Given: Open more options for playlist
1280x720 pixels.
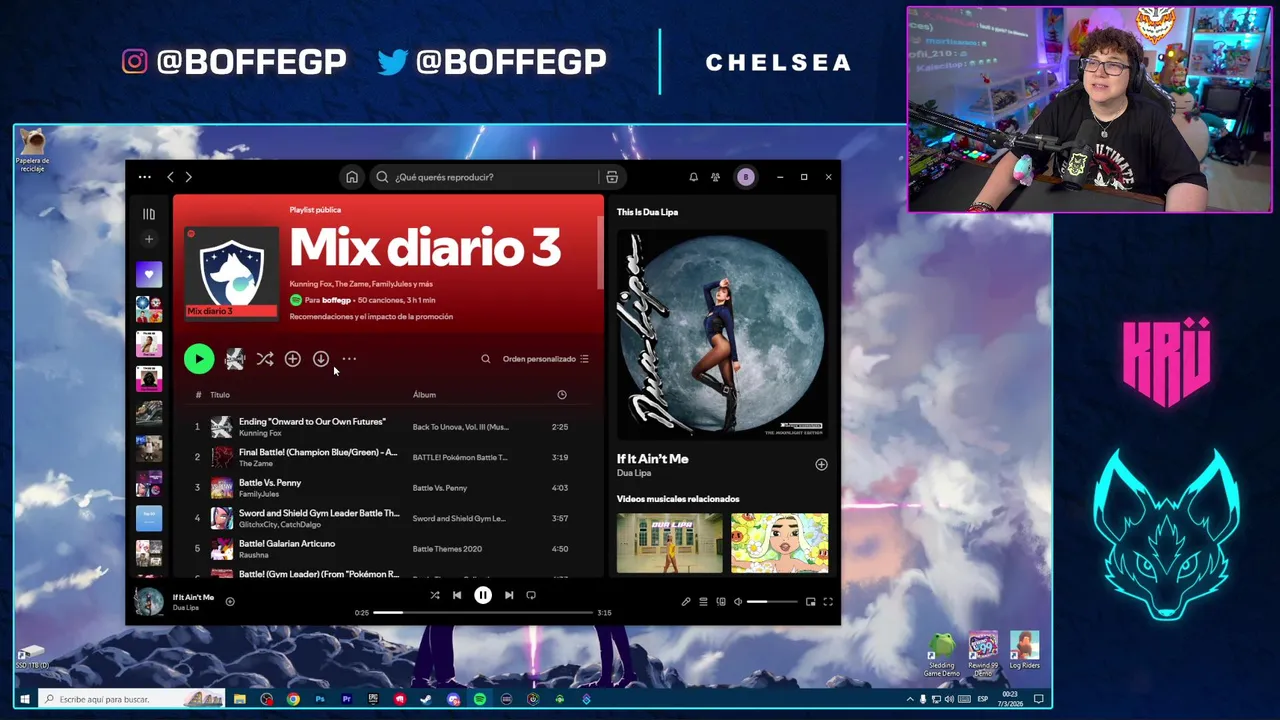Looking at the screenshot, I should click(349, 359).
